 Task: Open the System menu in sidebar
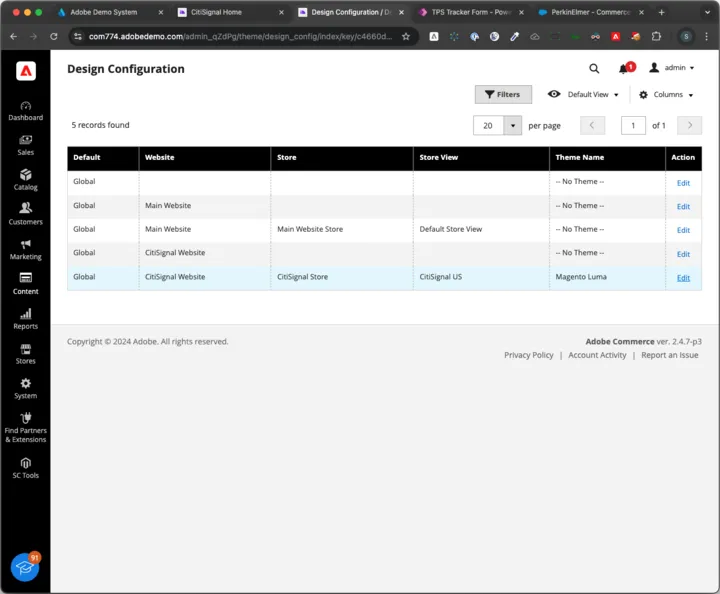[26, 389]
